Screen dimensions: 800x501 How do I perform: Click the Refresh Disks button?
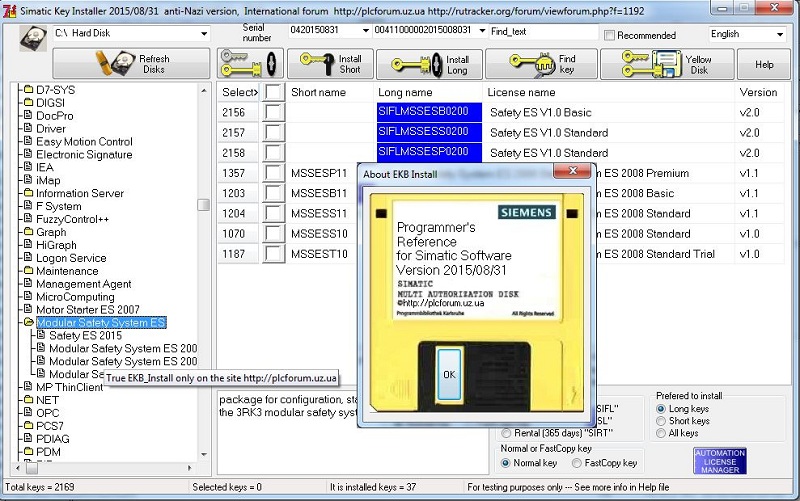click(x=132, y=64)
